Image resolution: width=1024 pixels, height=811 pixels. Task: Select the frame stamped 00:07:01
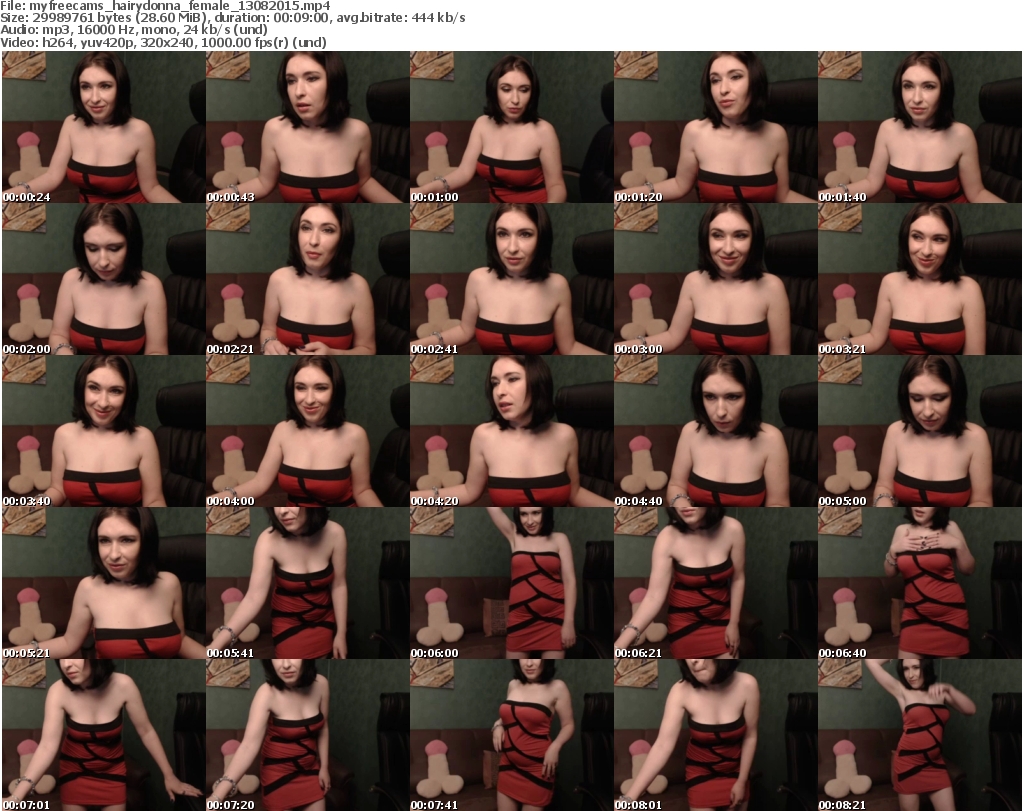[104, 735]
